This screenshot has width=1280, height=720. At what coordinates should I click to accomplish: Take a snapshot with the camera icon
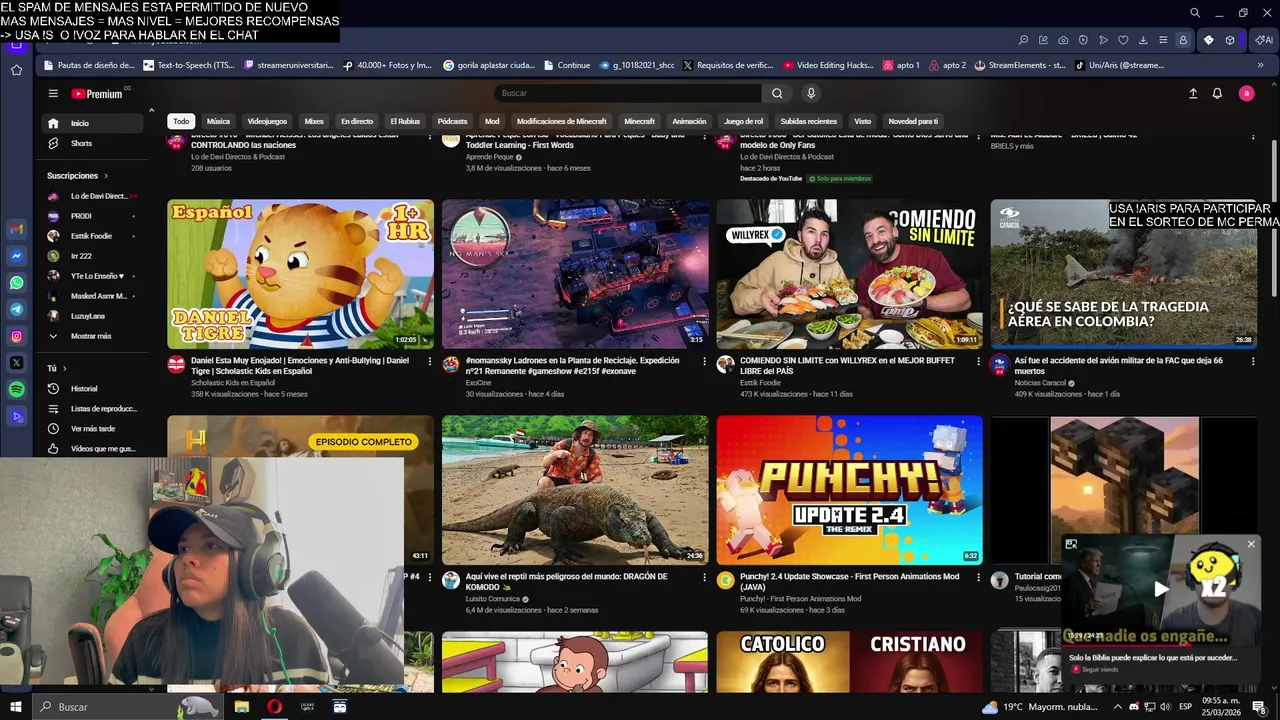pyautogui.click(x=1063, y=40)
